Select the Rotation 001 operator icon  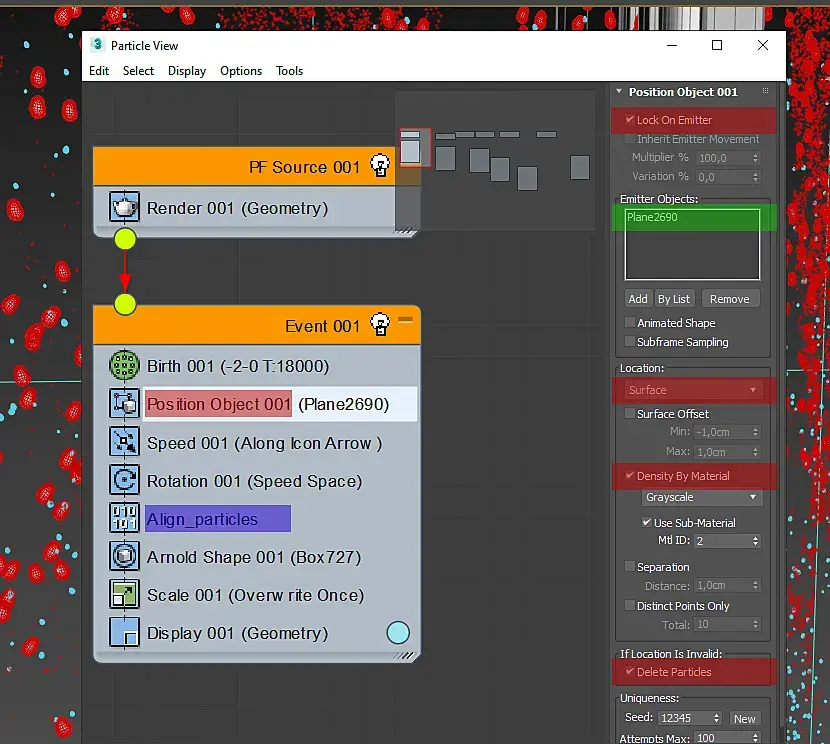tap(124, 480)
